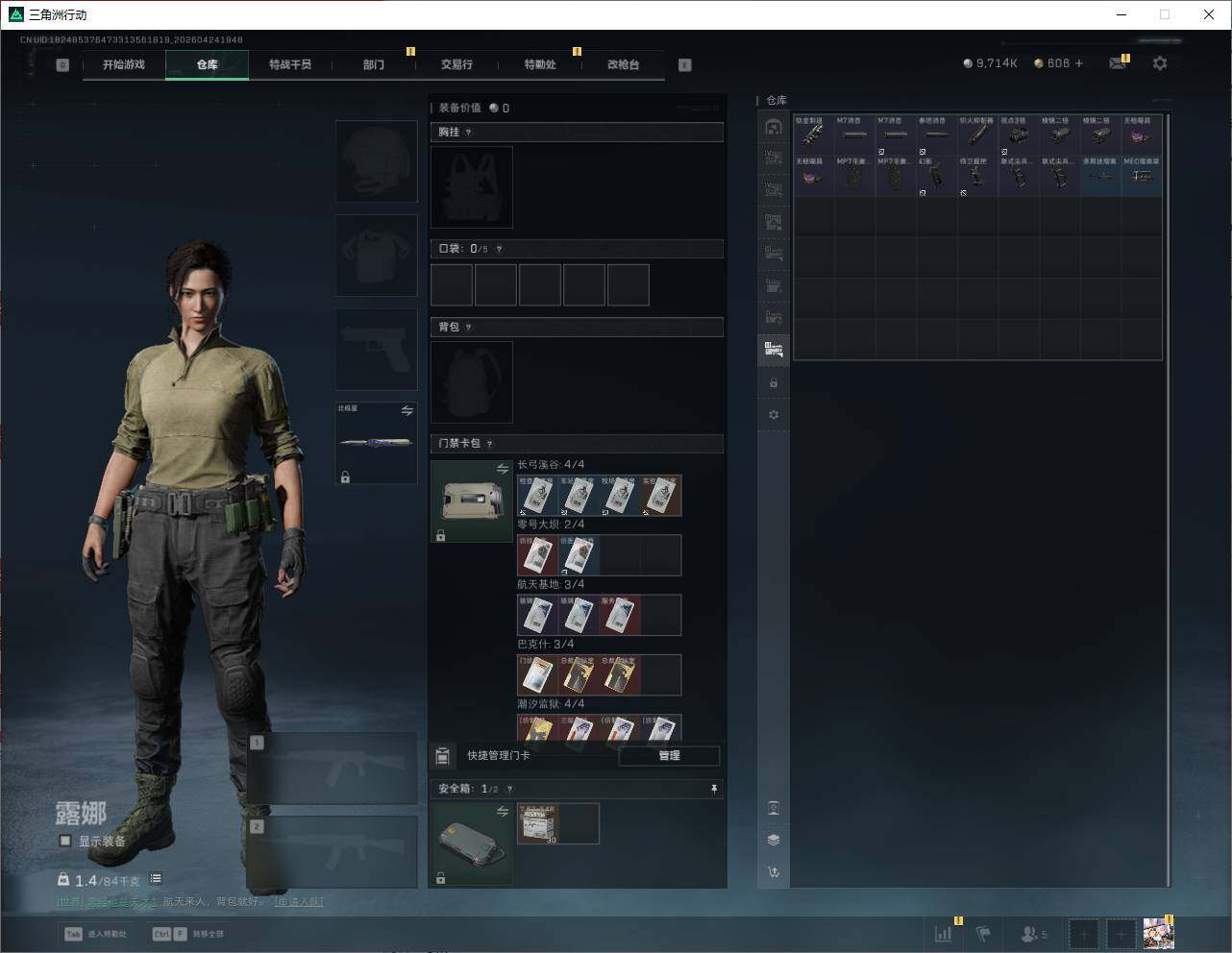Select the secure container thumbnail
The height and width of the screenshot is (953, 1232).
click(472, 844)
